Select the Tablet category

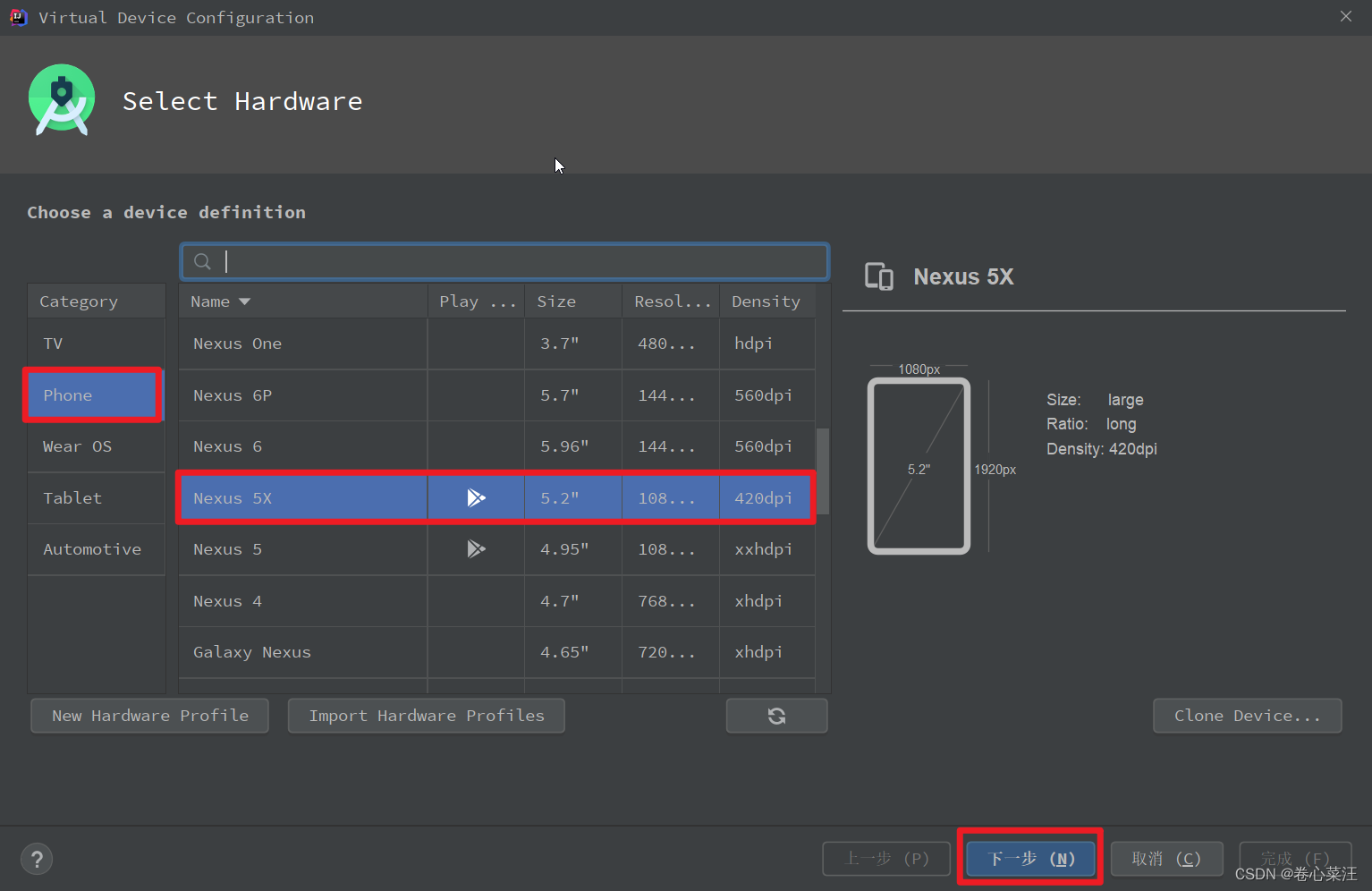point(72,497)
